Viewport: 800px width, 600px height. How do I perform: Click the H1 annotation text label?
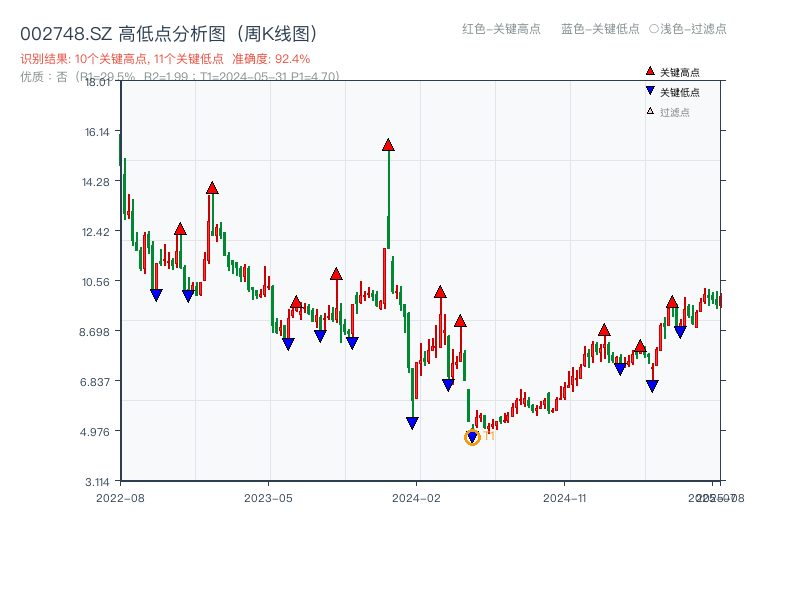click(x=487, y=437)
